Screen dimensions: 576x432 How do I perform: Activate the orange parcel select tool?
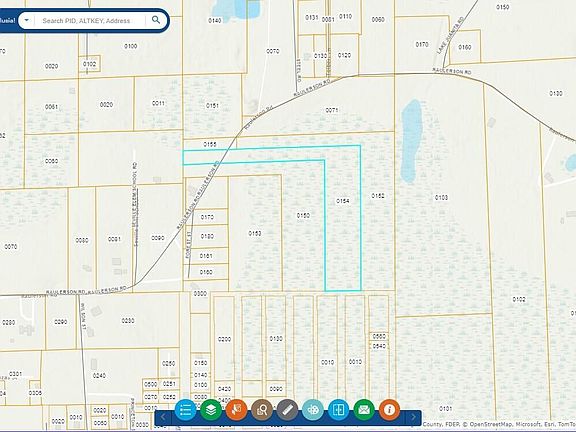tap(236, 410)
